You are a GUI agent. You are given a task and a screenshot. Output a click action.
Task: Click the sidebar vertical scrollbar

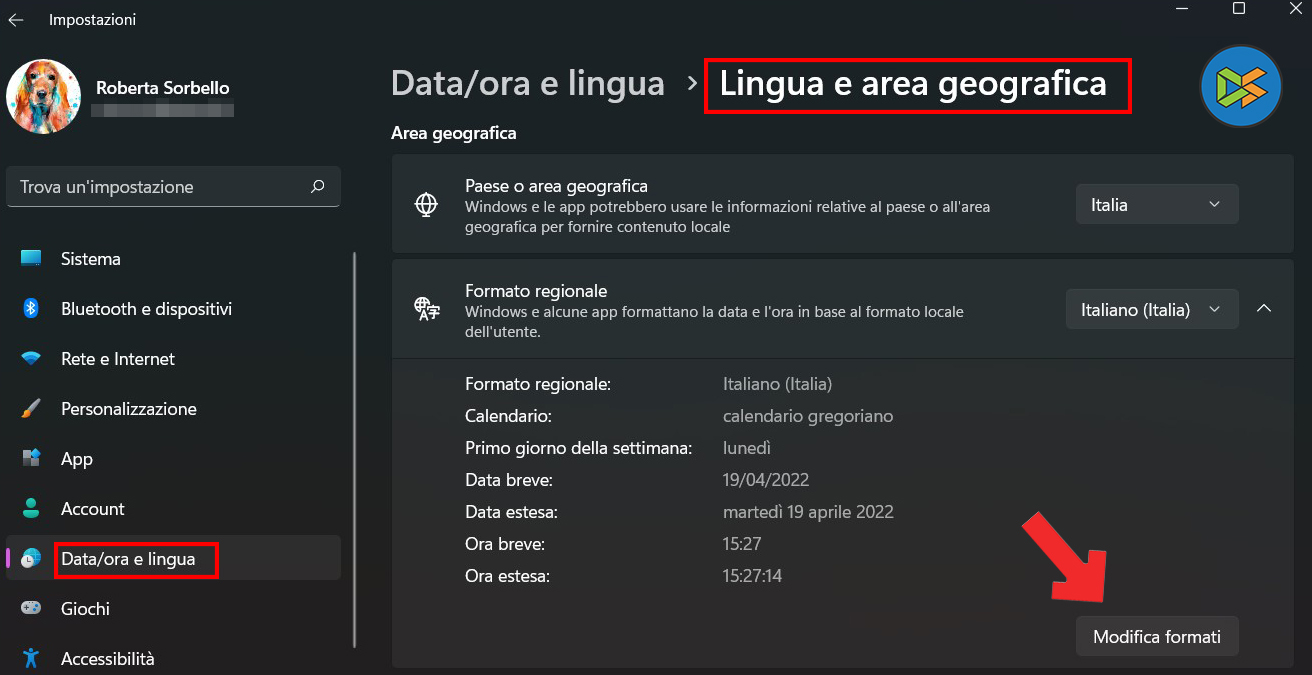[355, 450]
